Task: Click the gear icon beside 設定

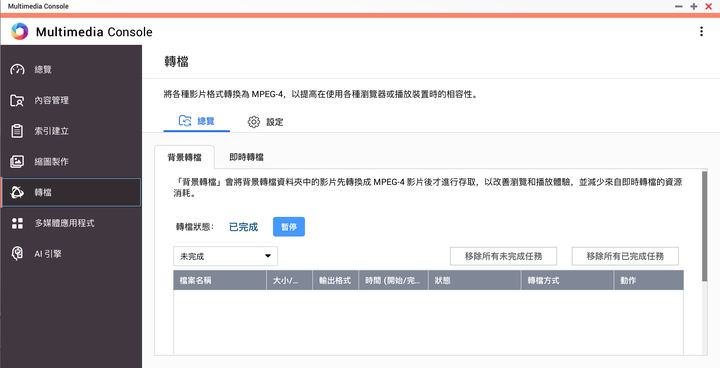Action: (253, 122)
